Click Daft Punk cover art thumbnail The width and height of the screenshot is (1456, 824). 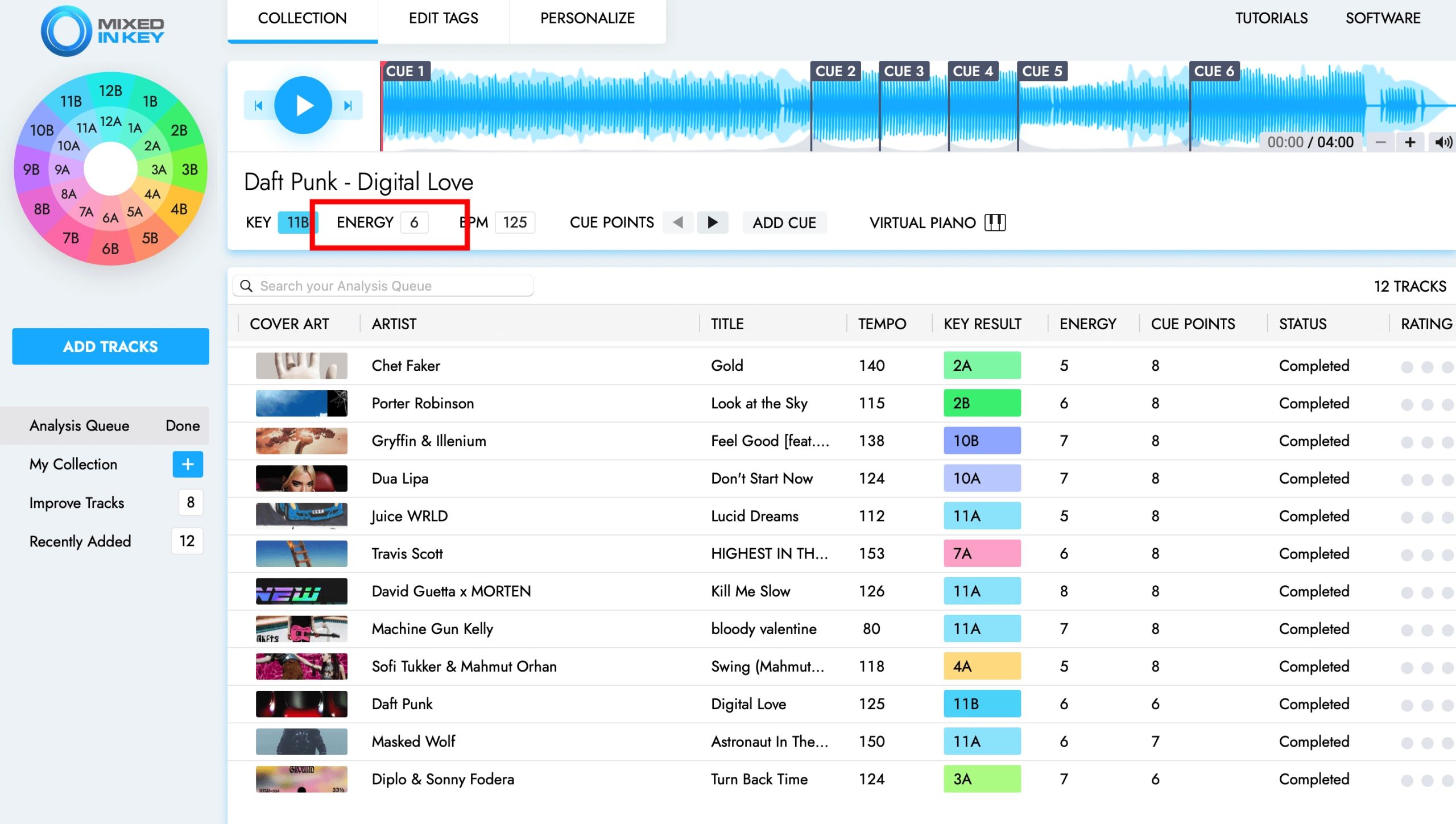click(301, 704)
